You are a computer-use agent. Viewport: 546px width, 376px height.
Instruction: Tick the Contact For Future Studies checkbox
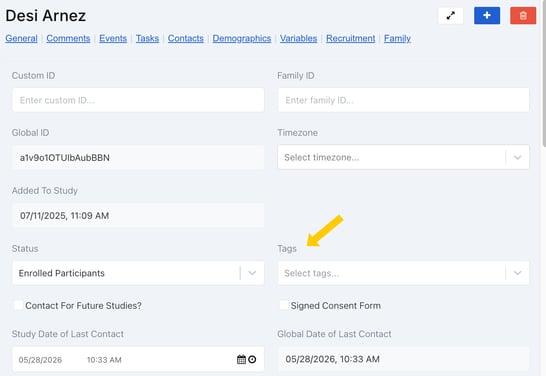point(18,305)
